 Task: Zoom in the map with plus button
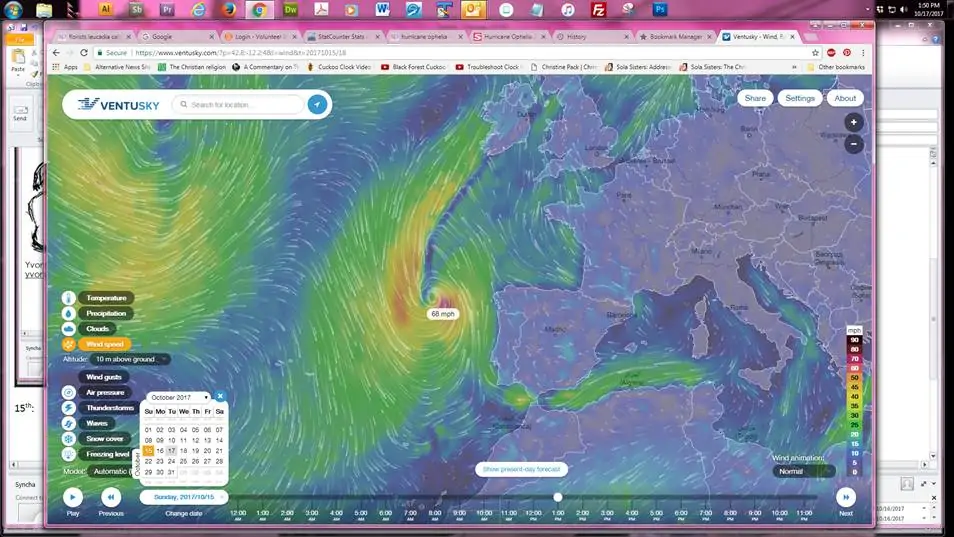854,122
